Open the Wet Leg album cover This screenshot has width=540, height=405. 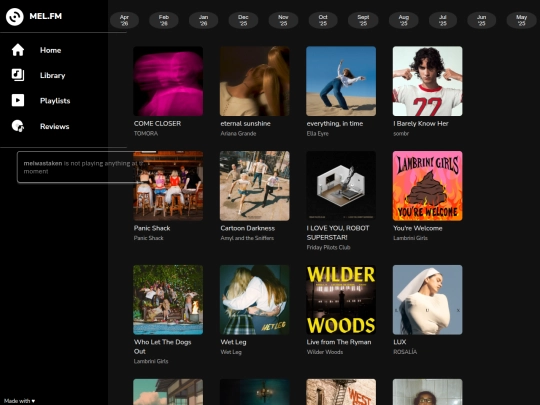click(x=255, y=300)
